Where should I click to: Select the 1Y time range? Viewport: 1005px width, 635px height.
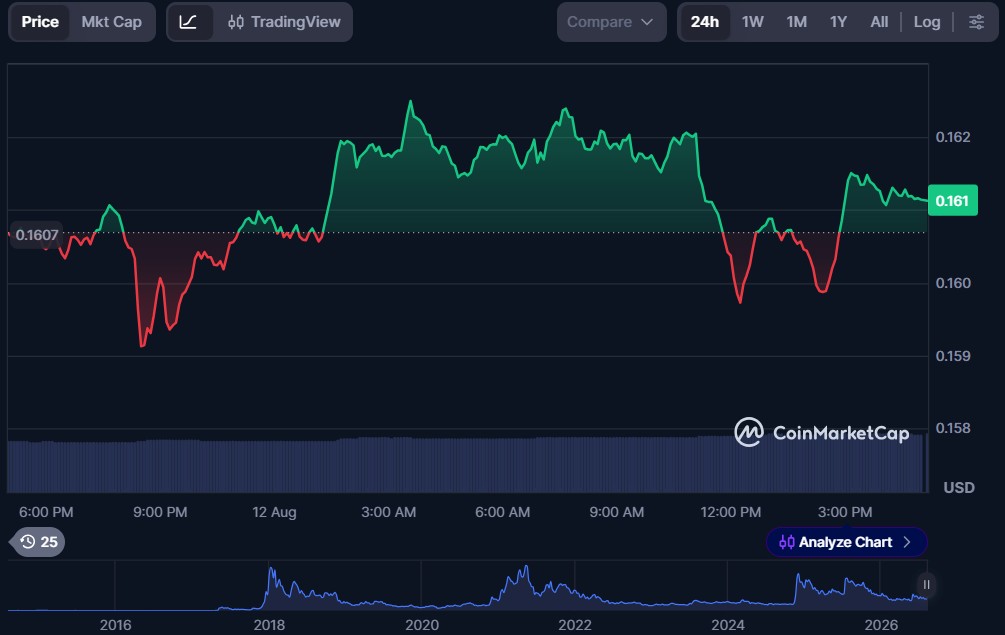(838, 22)
